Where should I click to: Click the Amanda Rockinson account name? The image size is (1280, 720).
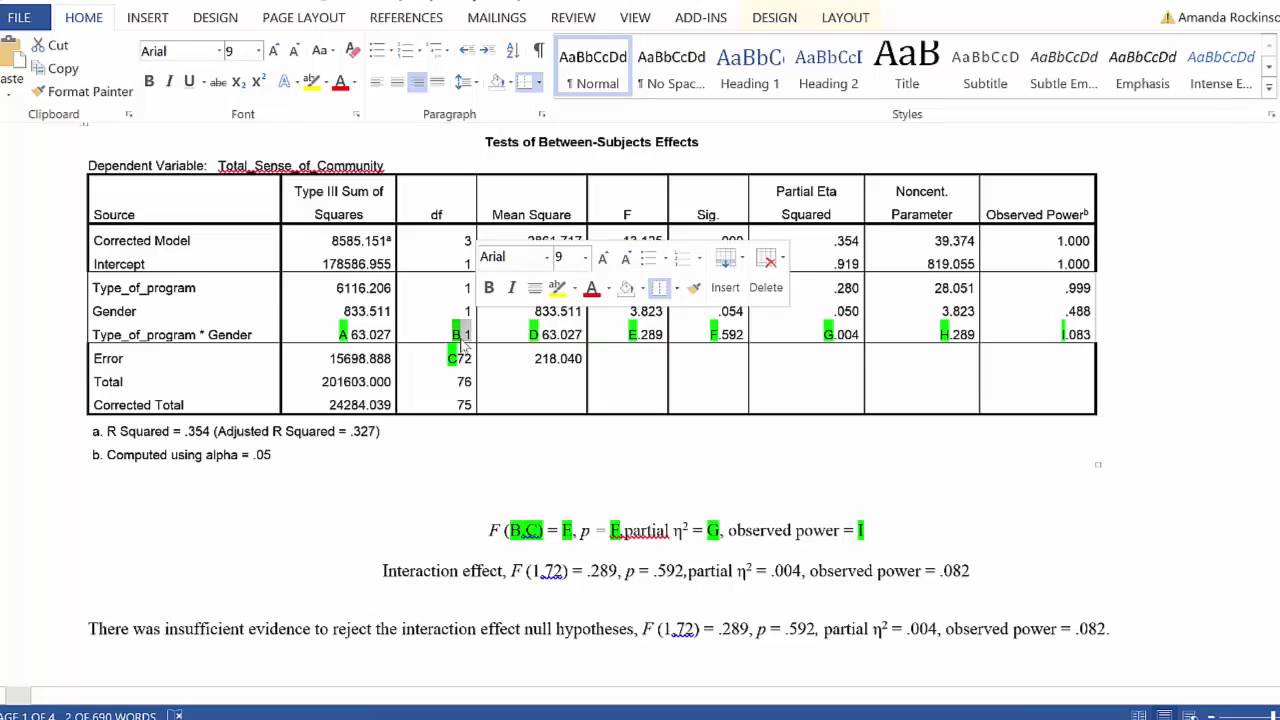click(1229, 17)
